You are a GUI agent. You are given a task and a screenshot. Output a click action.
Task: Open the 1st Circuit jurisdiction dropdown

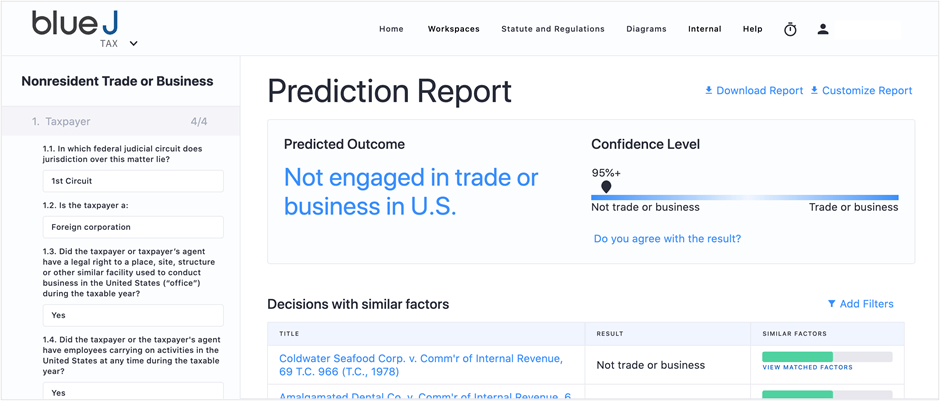pyautogui.click(x=133, y=180)
